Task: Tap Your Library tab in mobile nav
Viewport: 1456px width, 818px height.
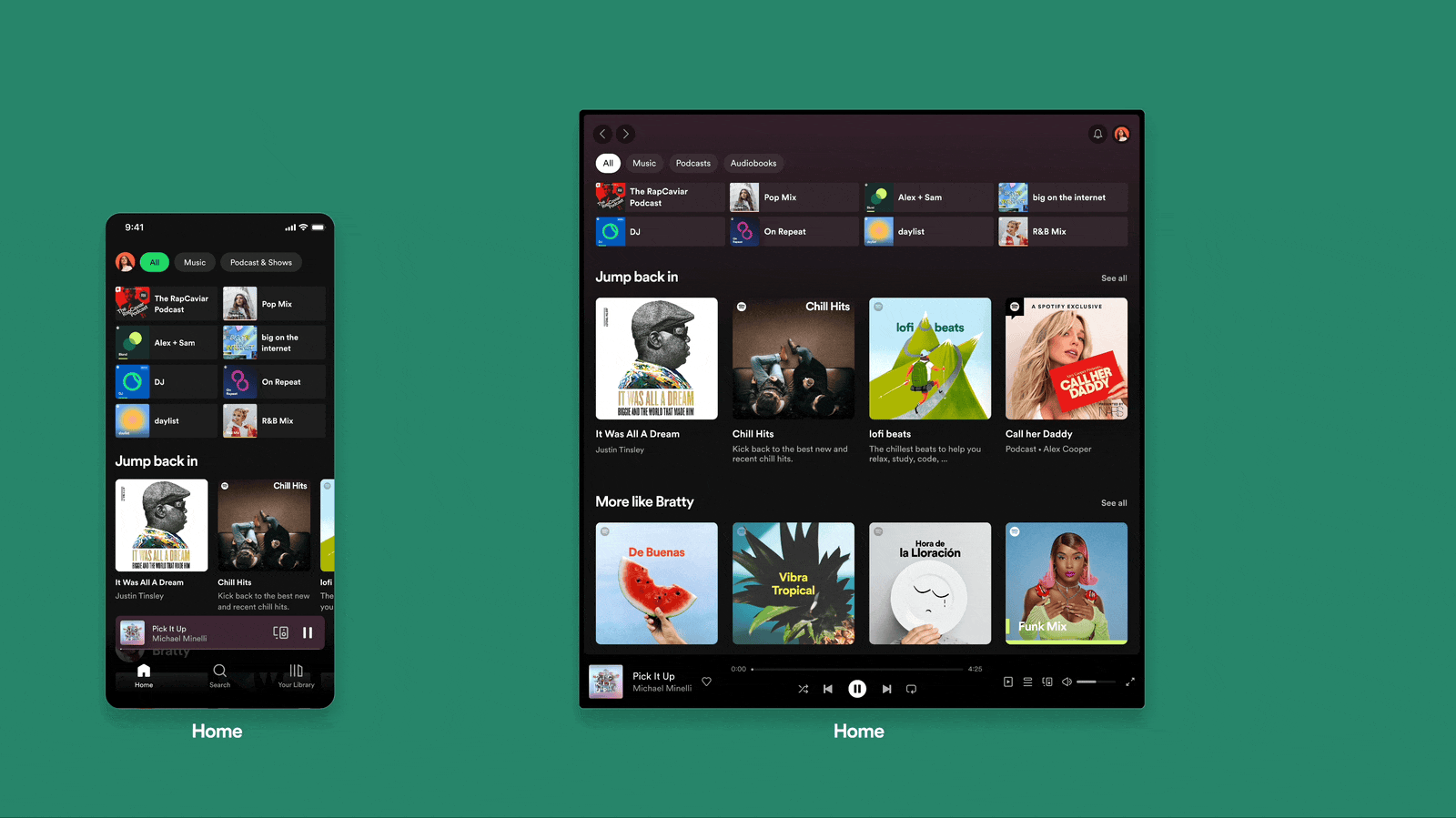Action: pos(296,676)
